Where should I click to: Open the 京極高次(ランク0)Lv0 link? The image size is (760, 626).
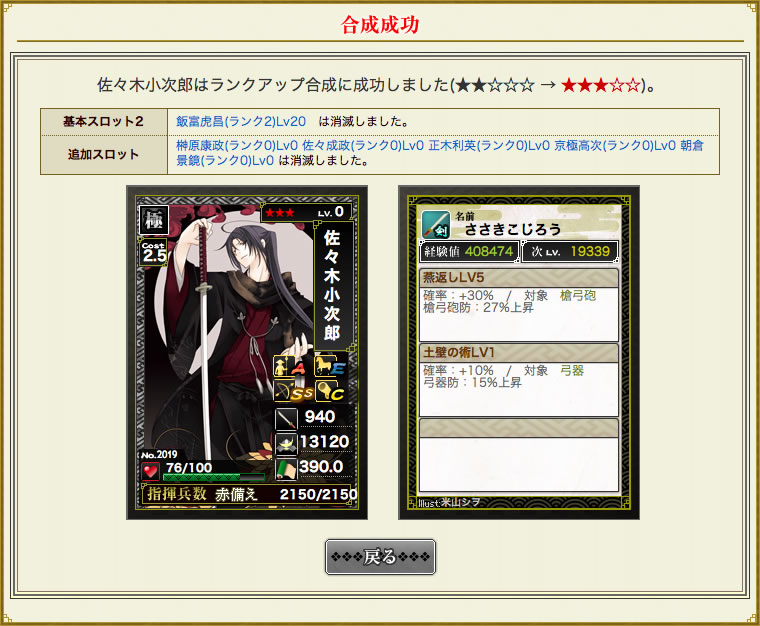pyautogui.click(x=615, y=145)
